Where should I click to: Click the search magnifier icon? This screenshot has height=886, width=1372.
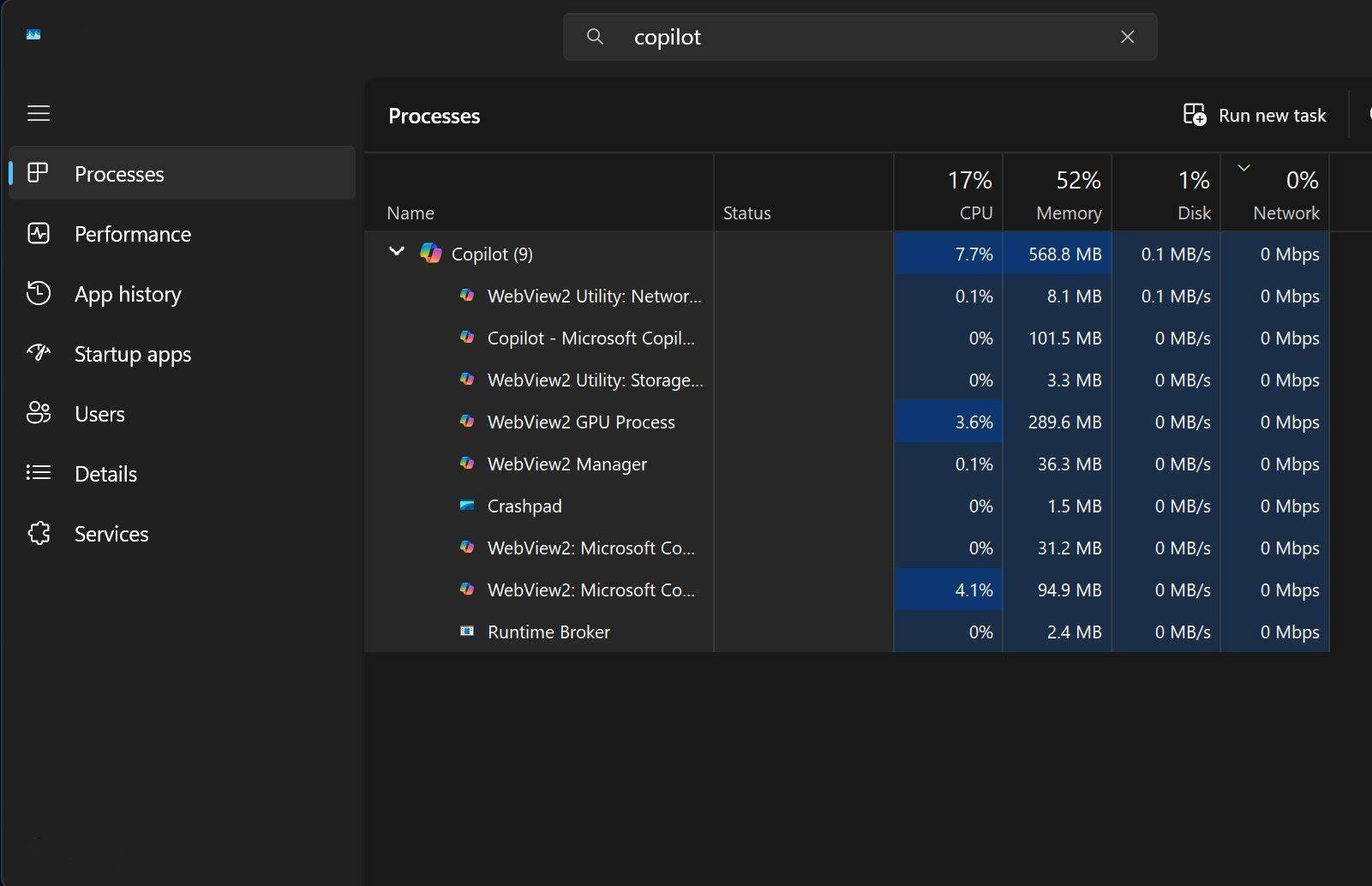[x=595, y=37]
